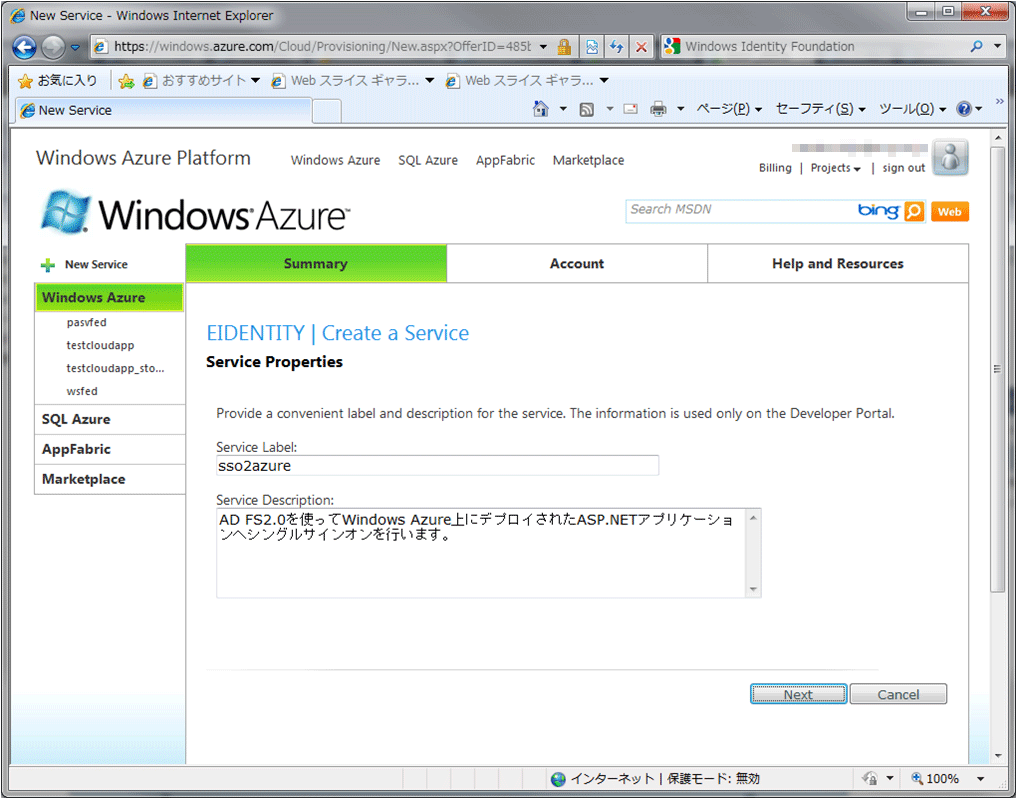1017x799 pixels.
Task: Expand the address bar URL dropdown
Action: tap(543, 47)
